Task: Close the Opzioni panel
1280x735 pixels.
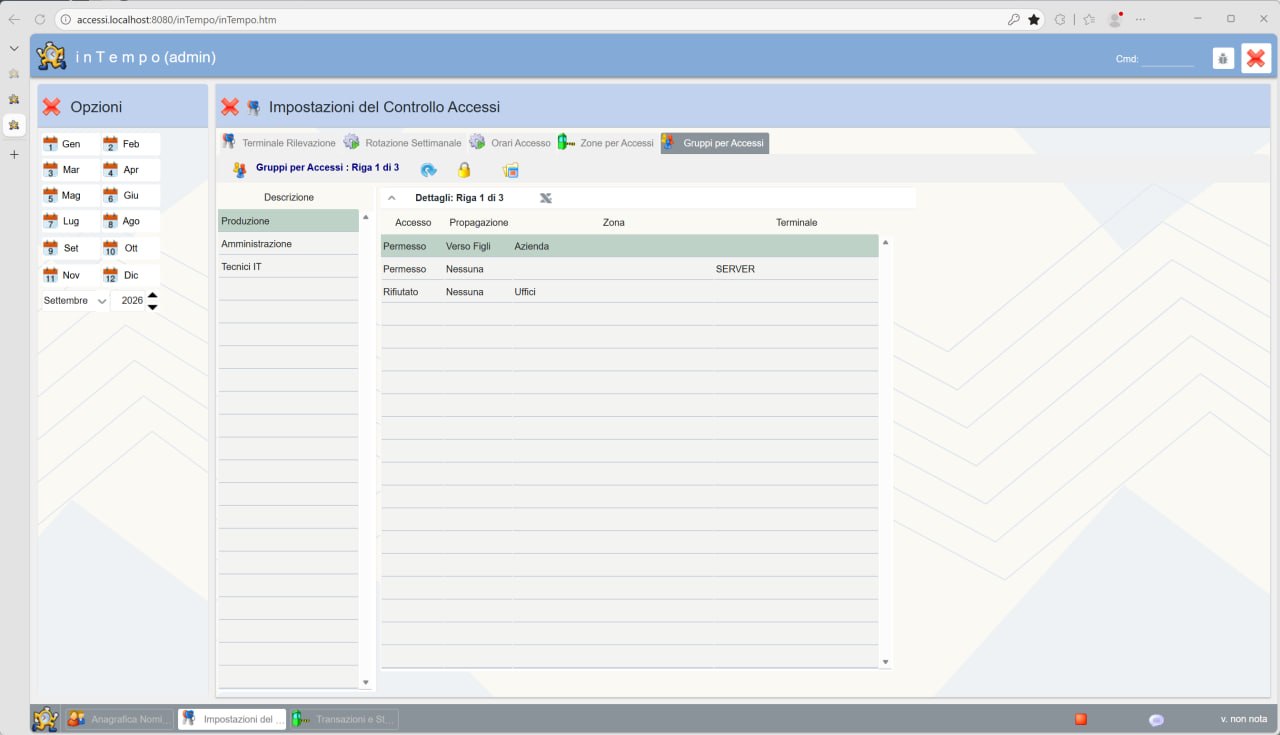Action: (x=52, y=107)
